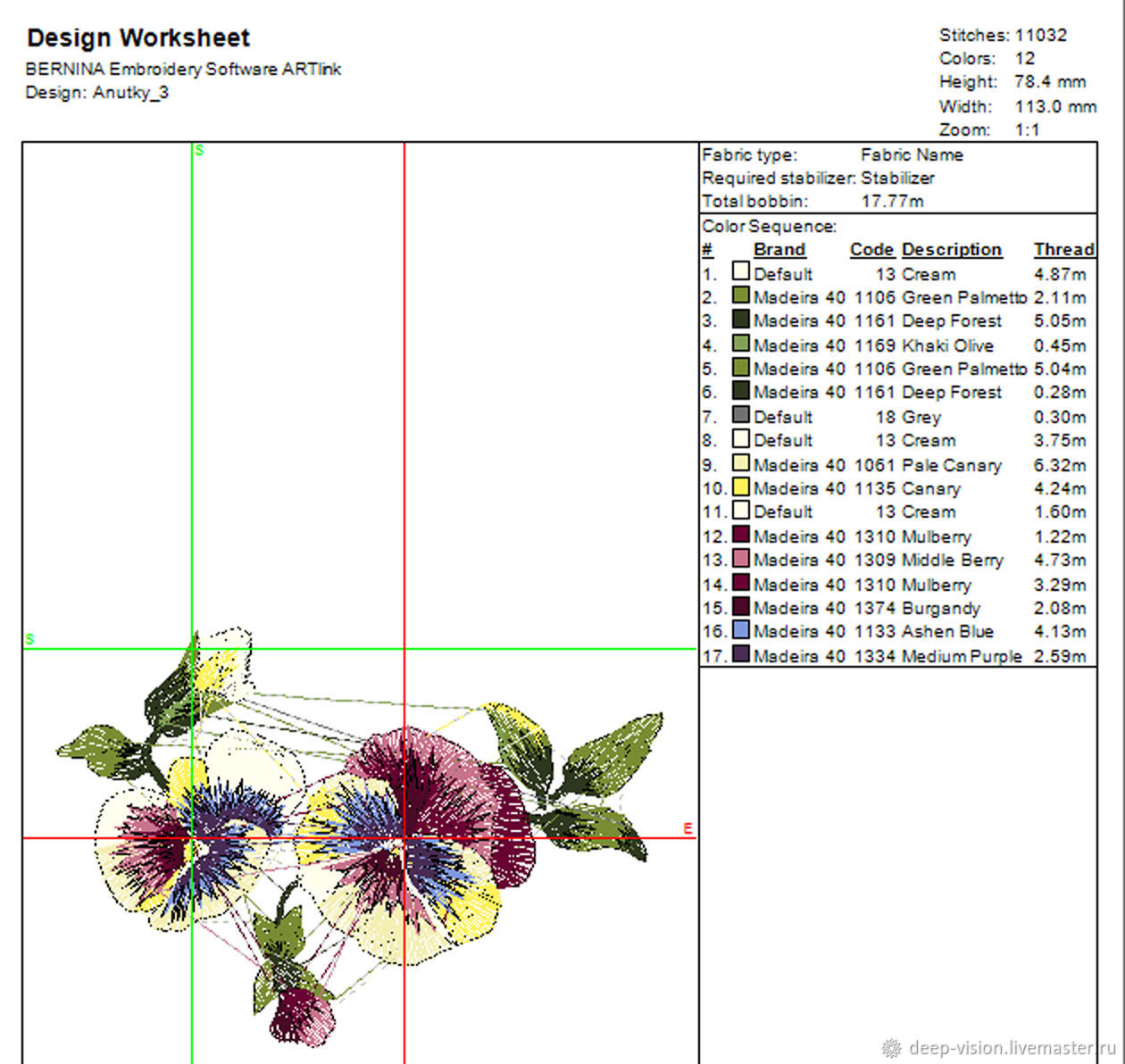Click thread length "1.22m"
The width and height of the screenshot is (1125, 1064).
1060,536
